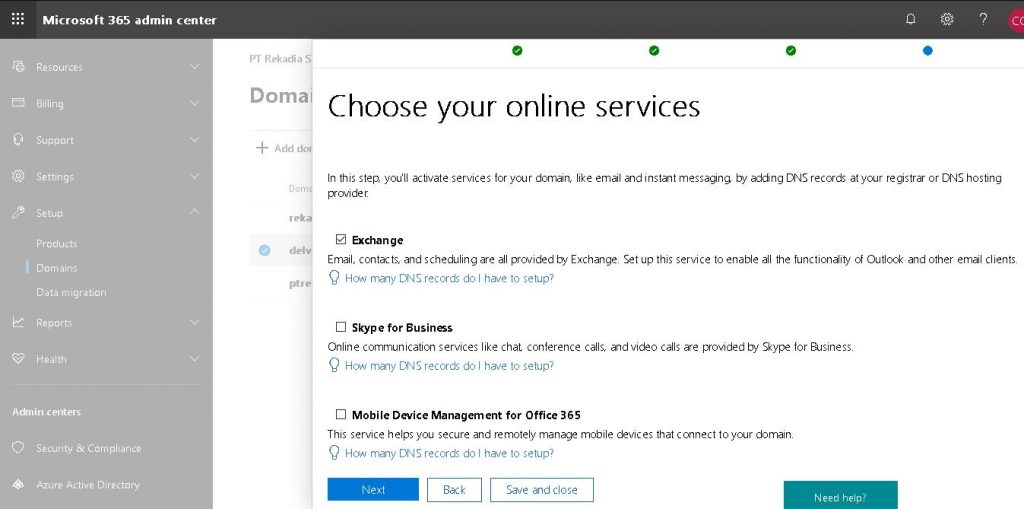Click the Next button
Viewport: 1024px width, 509px height.
pos(373,490)
